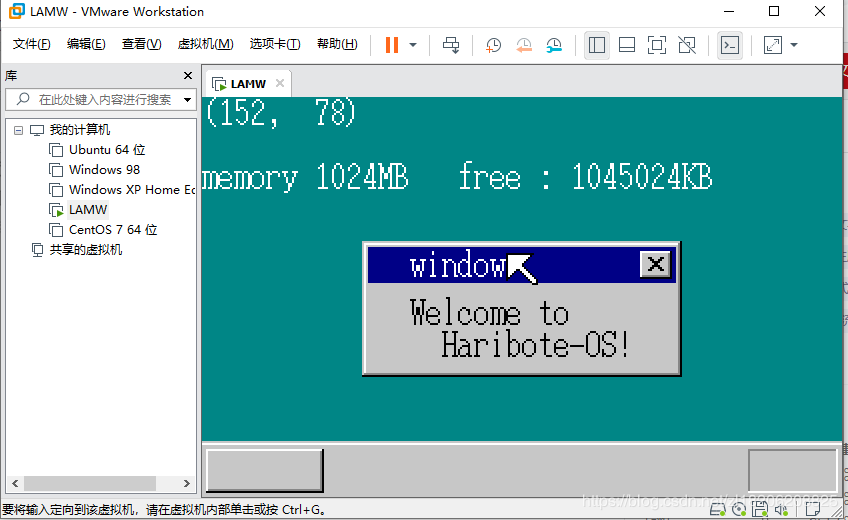This screenshot has height=520, width=848.
Task: Open the 编辑(E) menu
Action: (86, 44)
